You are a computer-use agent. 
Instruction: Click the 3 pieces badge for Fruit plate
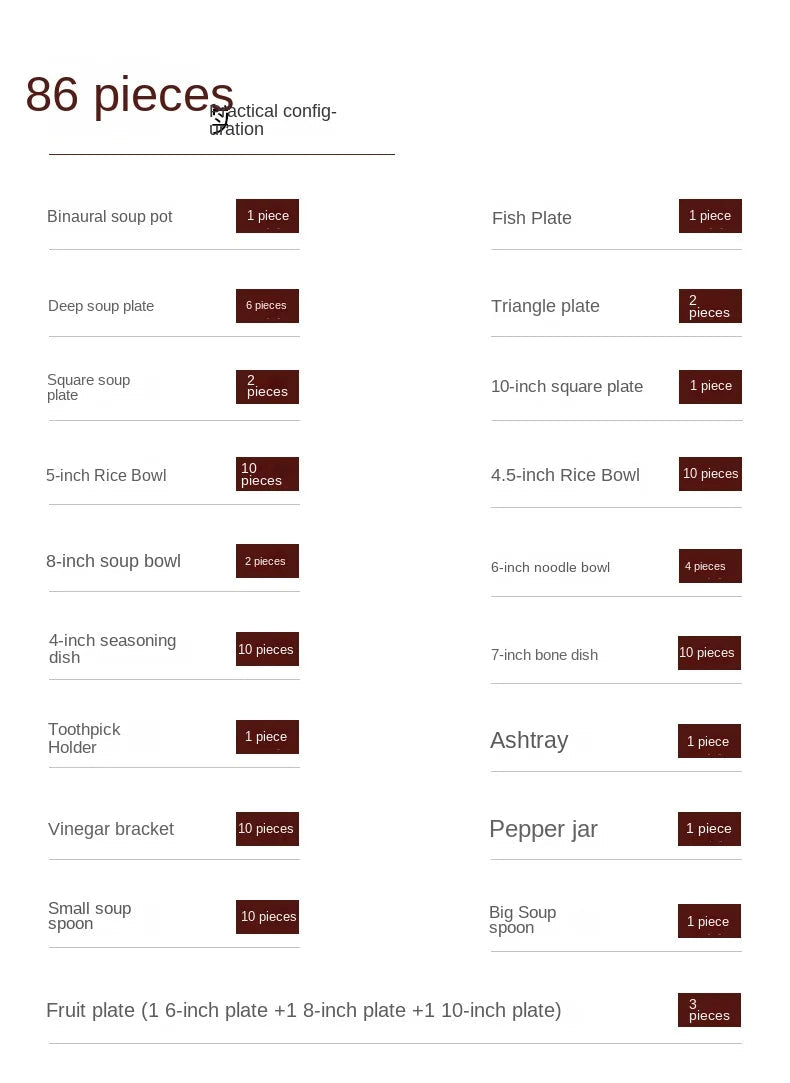click(x=709, y=1010)
